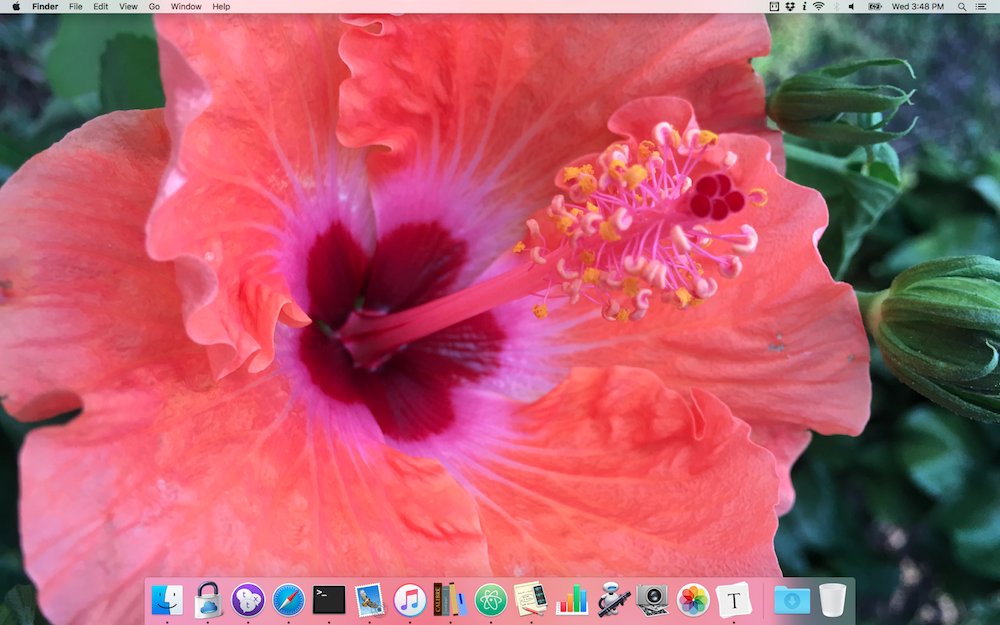Show the battery status menu
Viewport: 1000px width, 625px height.
pyautogui.click(x=875, y=6)
